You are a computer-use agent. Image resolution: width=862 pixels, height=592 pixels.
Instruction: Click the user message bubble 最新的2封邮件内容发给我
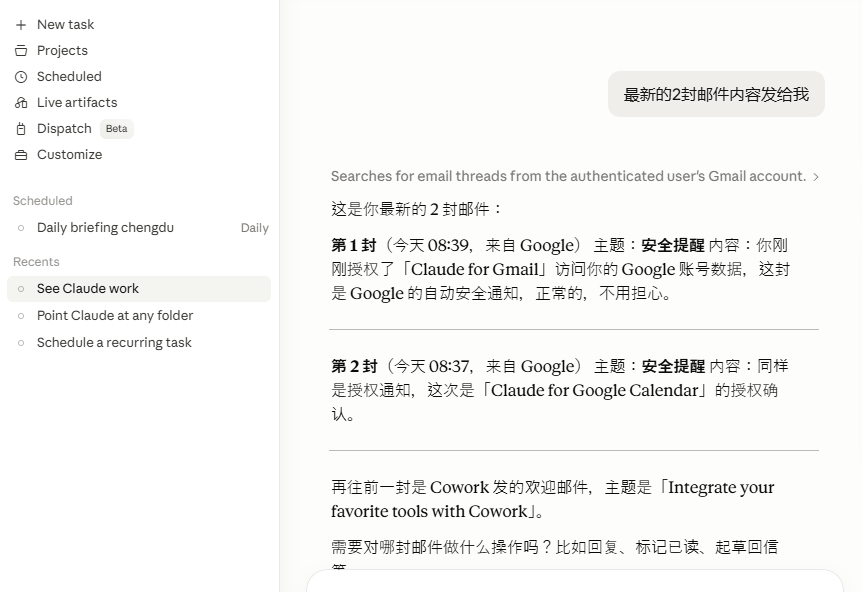click(x=716, y=94)
